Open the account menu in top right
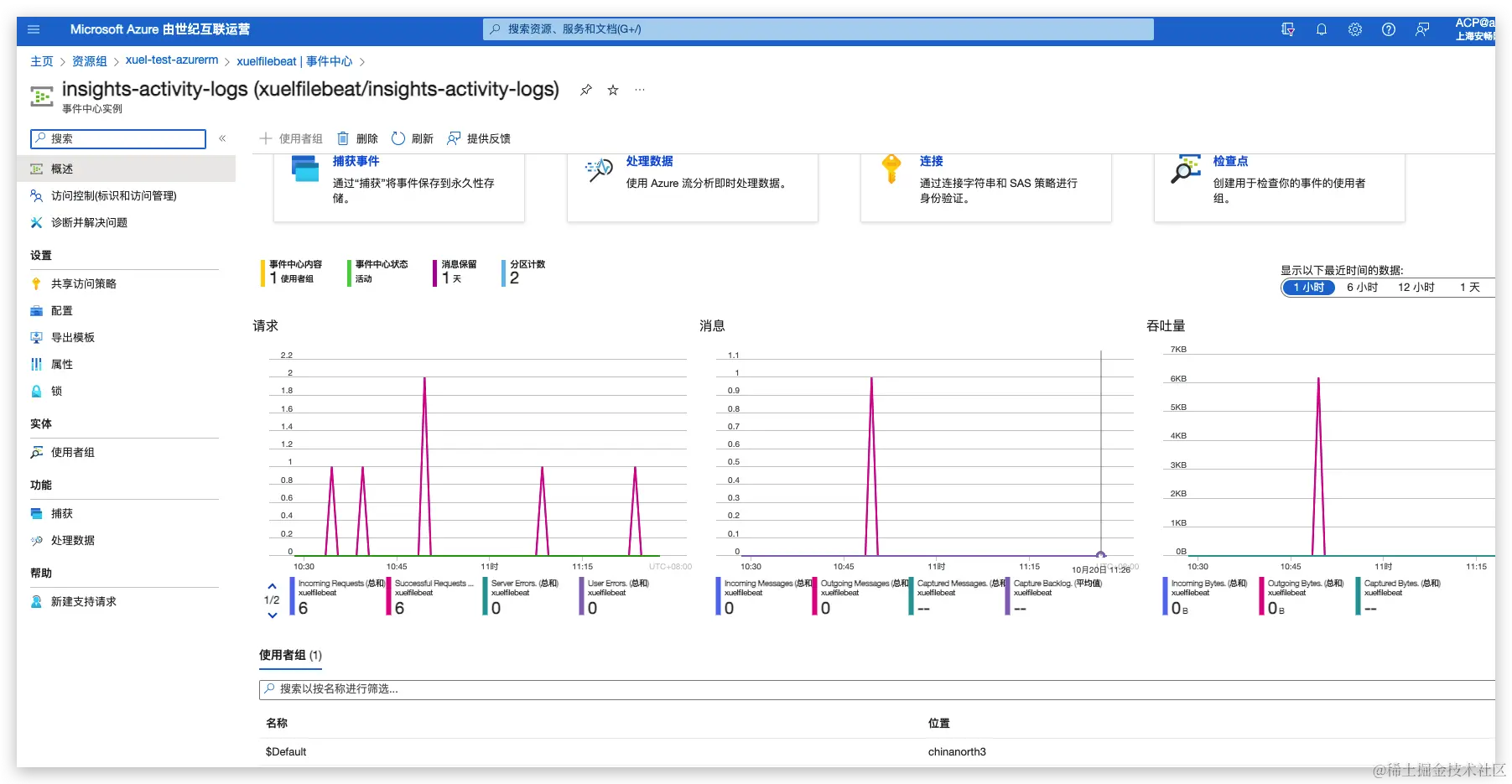Image resolution: width=1512 pixels, height=784 pixels. click(x=1474, y=29)
